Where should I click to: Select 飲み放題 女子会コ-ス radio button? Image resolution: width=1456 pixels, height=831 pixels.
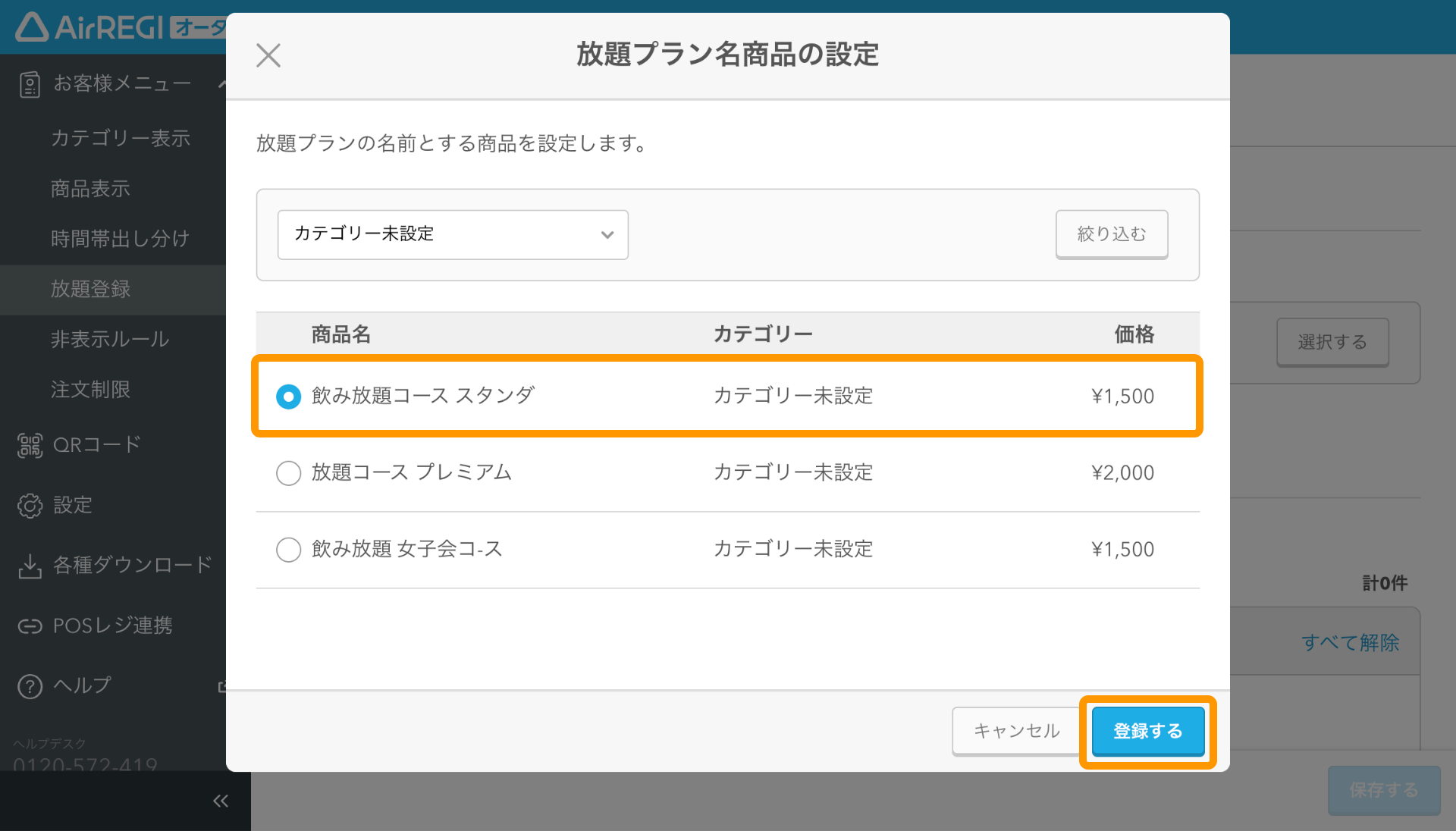pyautogui.click(x=288, y=549)
